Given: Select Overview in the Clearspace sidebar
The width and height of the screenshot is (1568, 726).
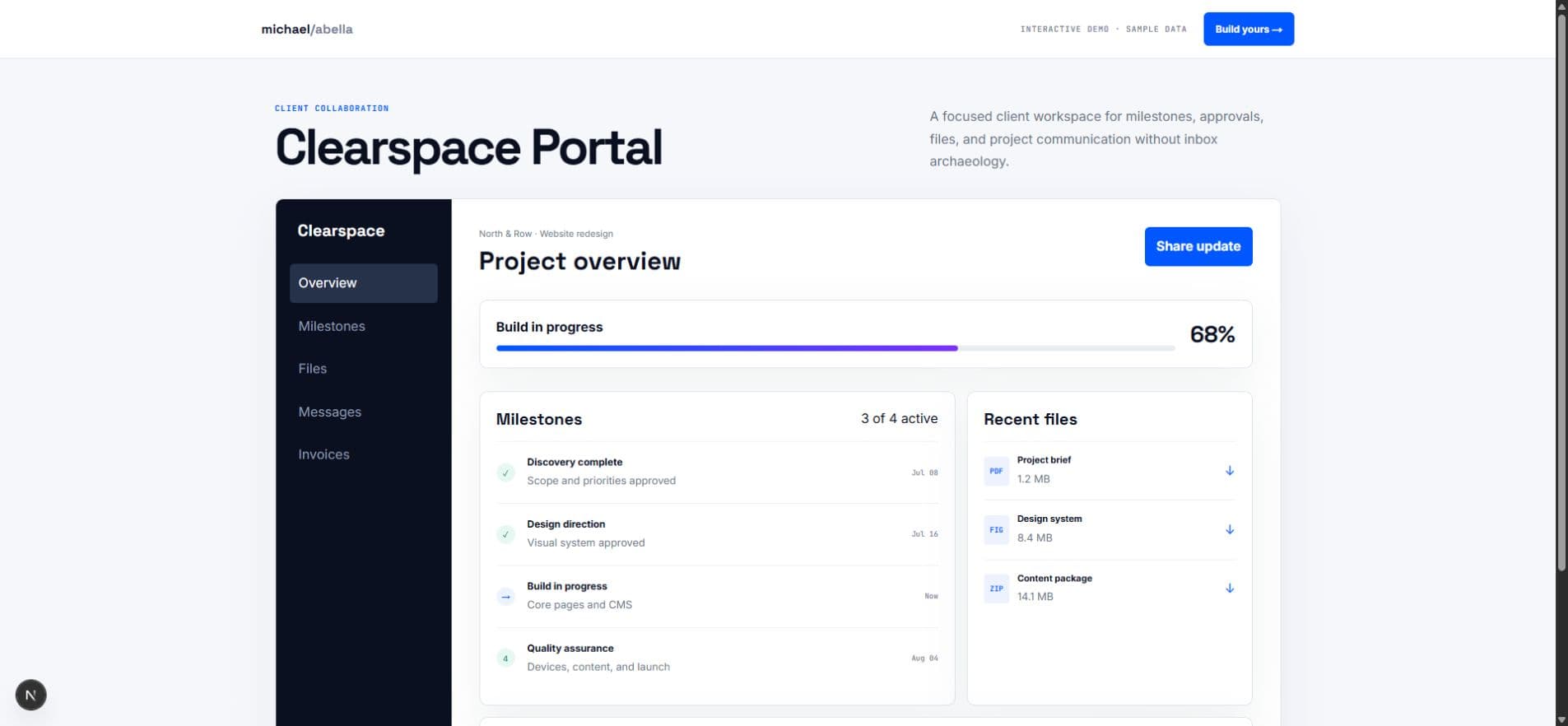Looking at the screenshot, I should pos(363,283).
